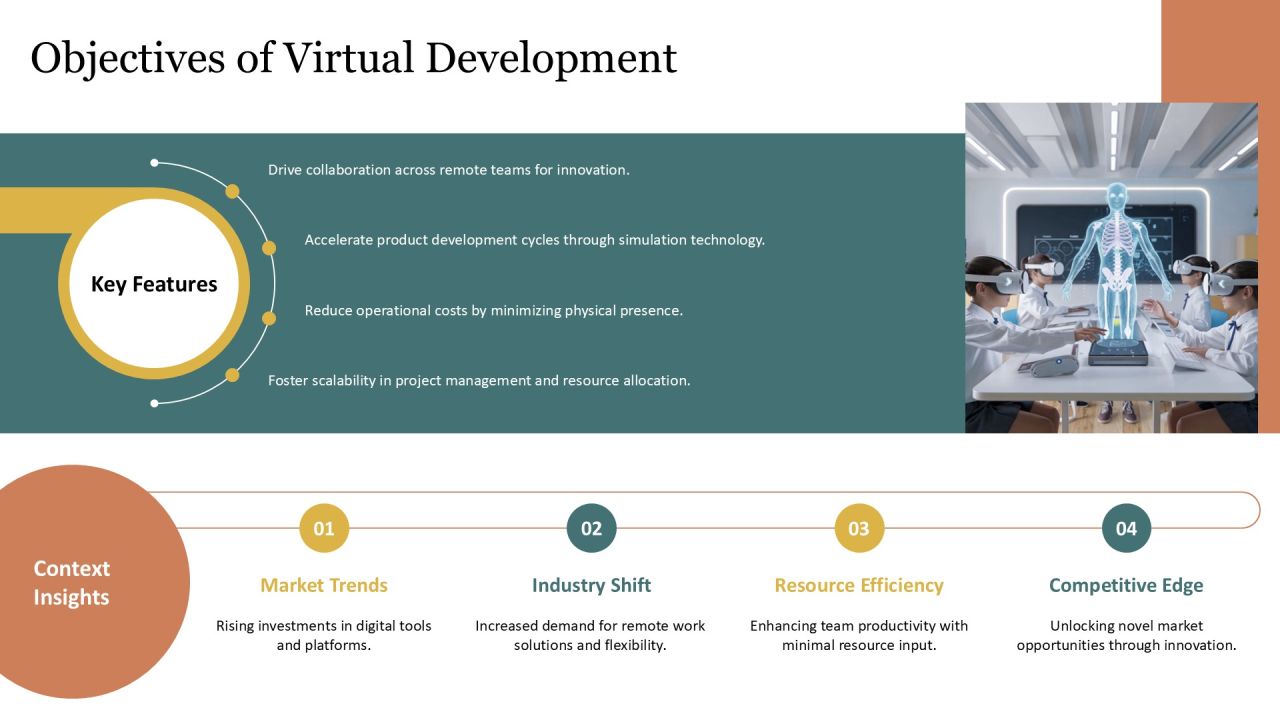This screenshot has height=720, width=1280.
Task: Select the 'Key Features' circle
Action: [x=154, y=283]
